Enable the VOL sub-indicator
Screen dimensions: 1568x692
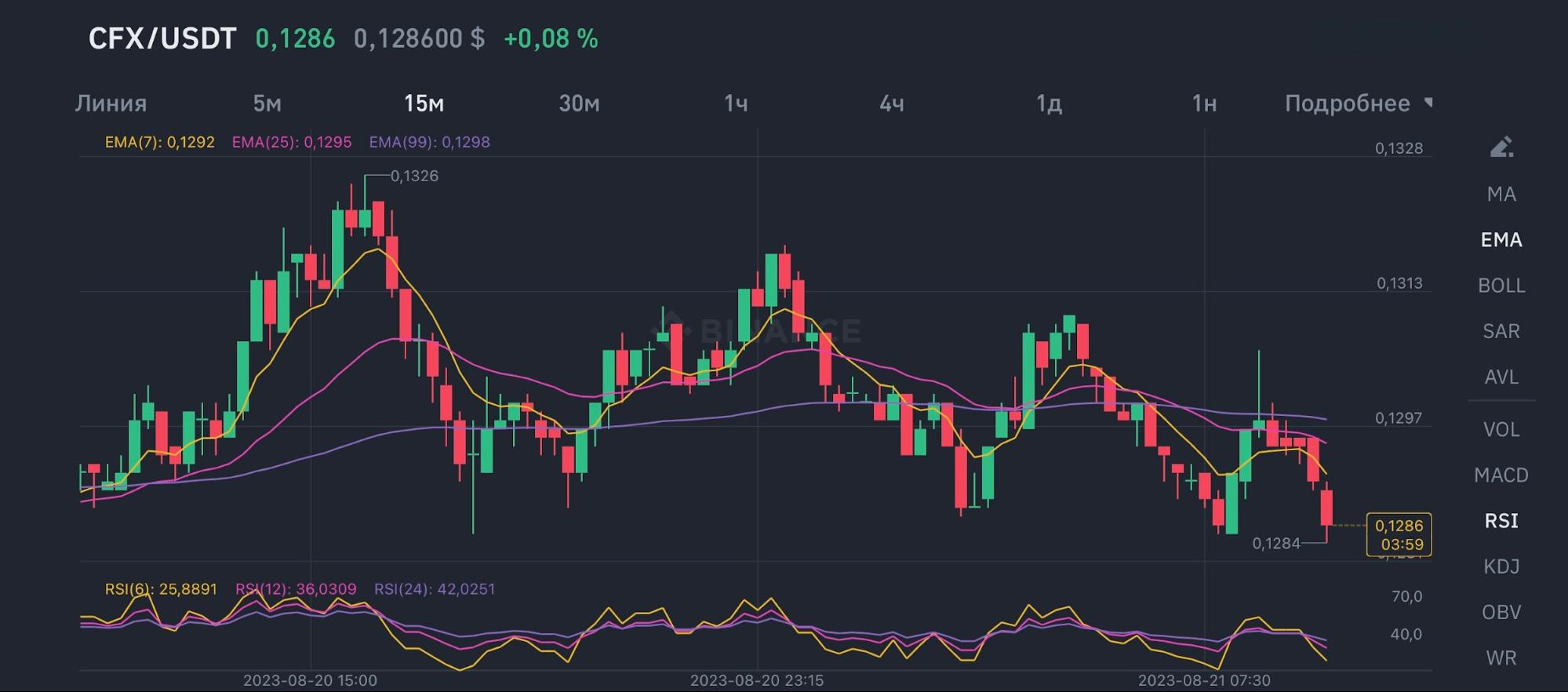click(x=1501, y=429)
